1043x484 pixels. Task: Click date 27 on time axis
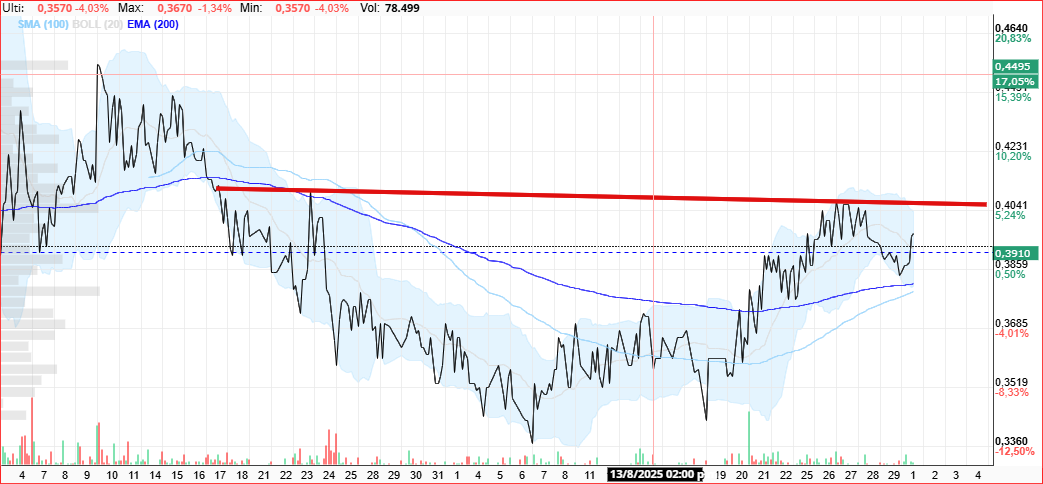851,475
